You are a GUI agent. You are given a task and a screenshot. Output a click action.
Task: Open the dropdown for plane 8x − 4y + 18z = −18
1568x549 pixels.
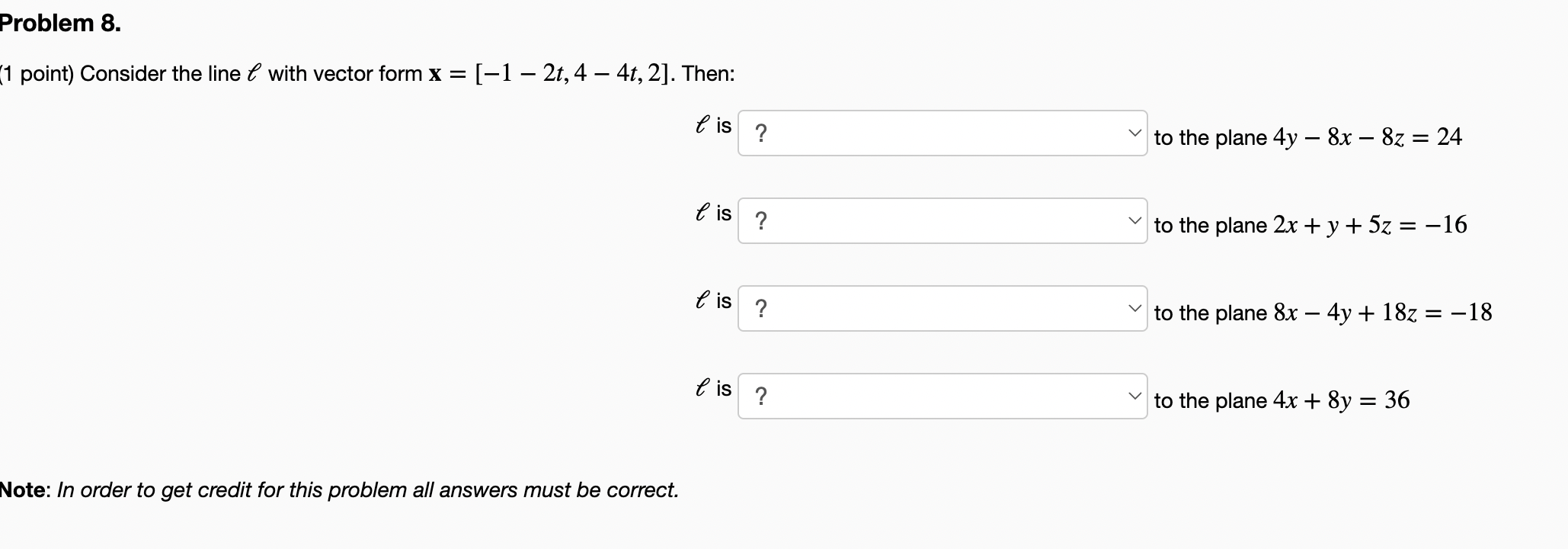point(942,310)
